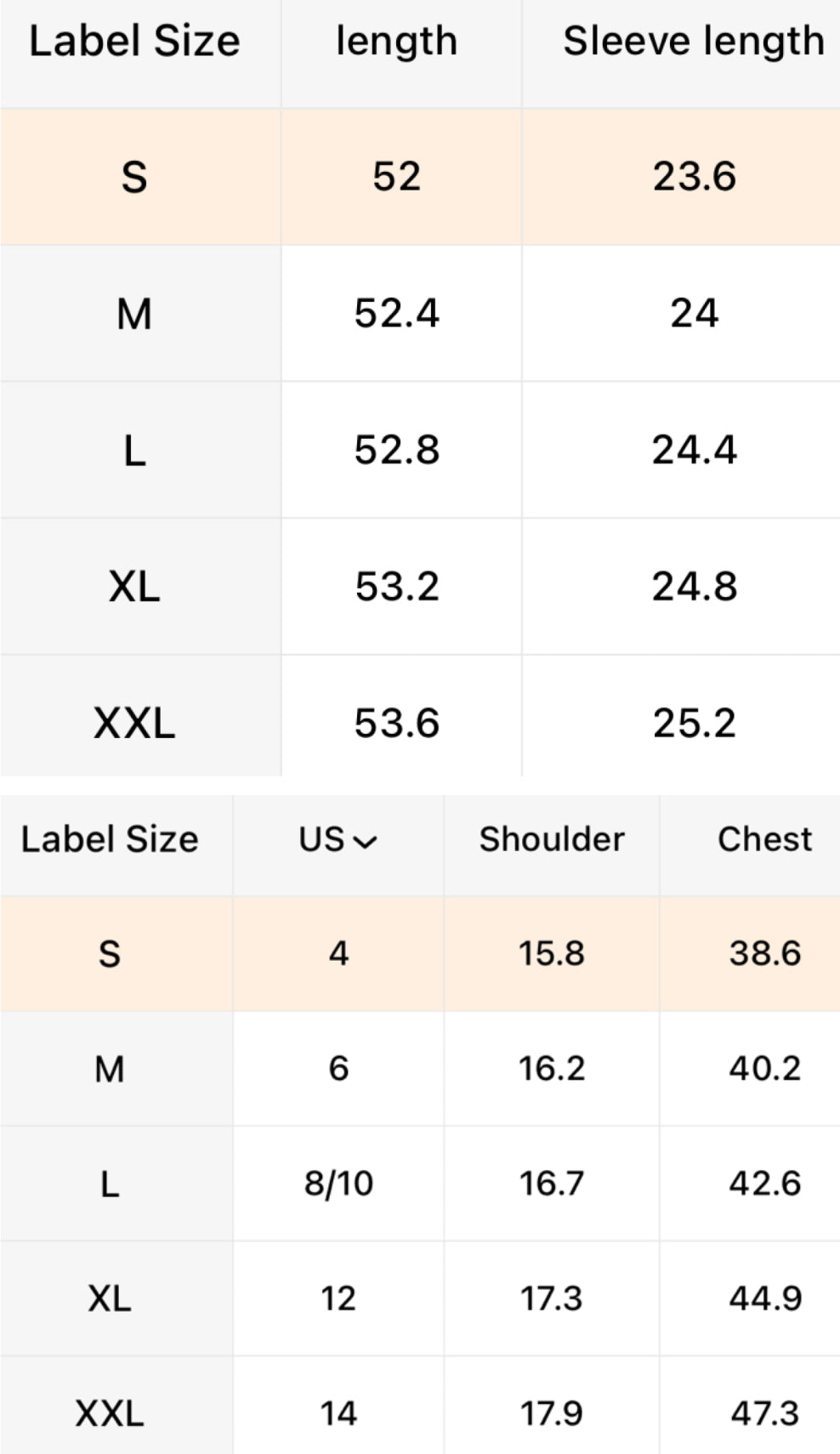Click the 17.9 shoulder measurement
Image resolution: width=840 pixels, height=1454 pixels.
pos(552,1413)
